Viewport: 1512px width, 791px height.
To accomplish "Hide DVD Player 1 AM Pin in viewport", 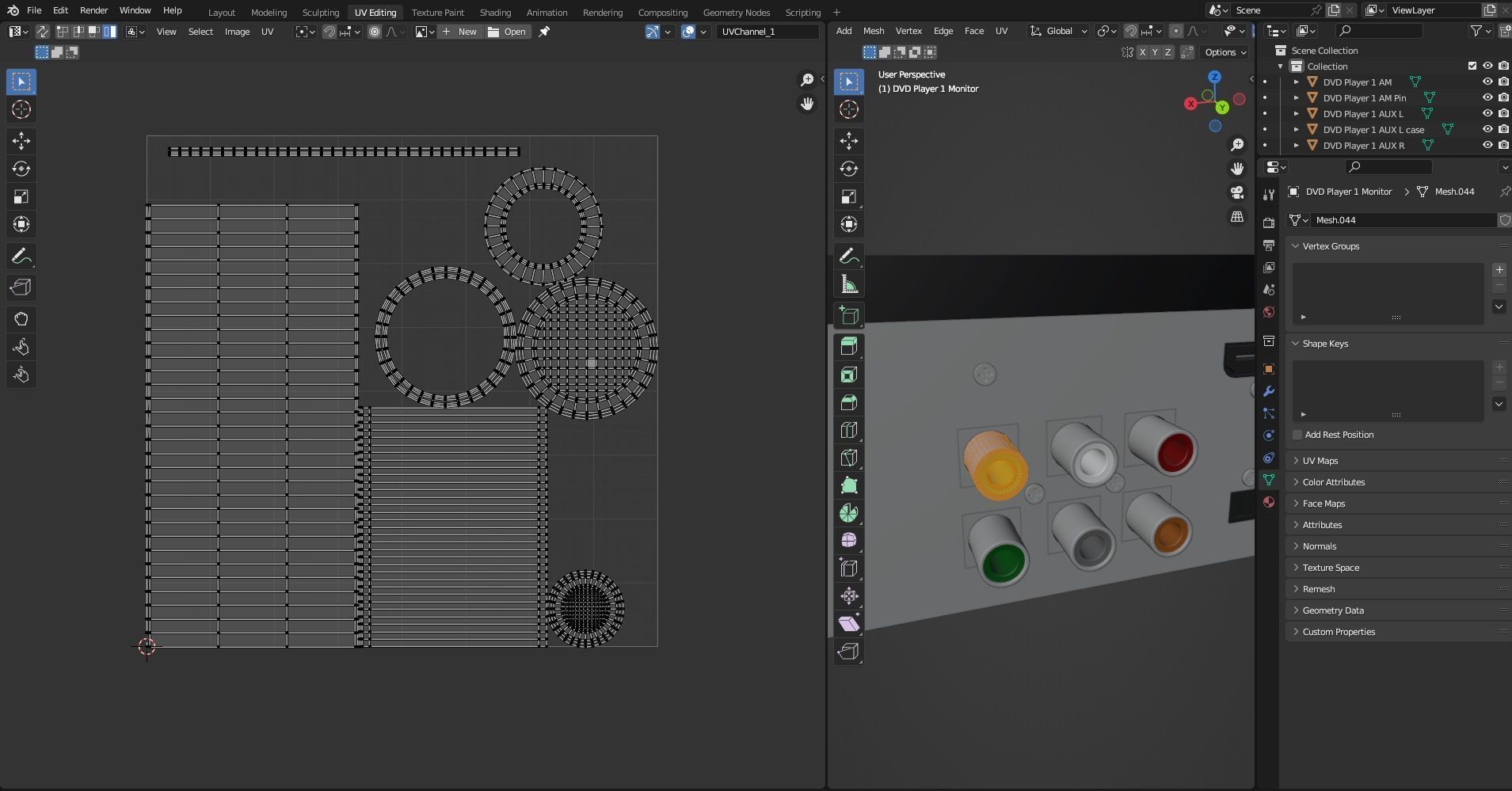I will [x=1487, y=97].
